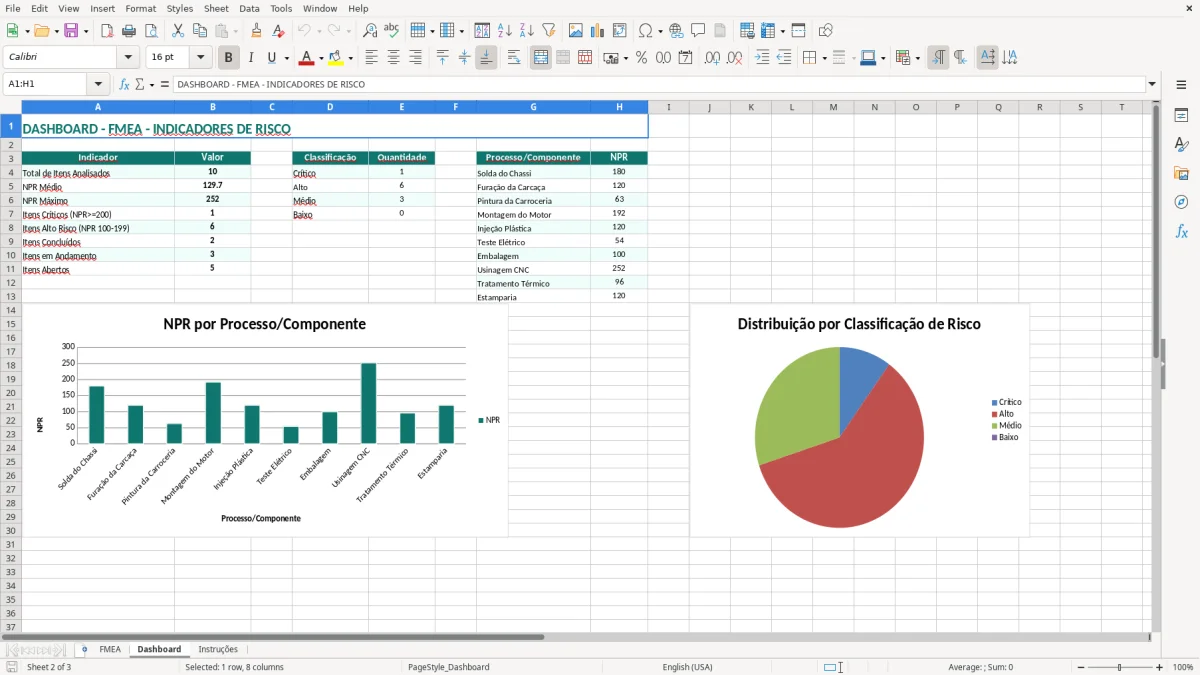Expand the Borders dropdown arrow

coord(824,58)
